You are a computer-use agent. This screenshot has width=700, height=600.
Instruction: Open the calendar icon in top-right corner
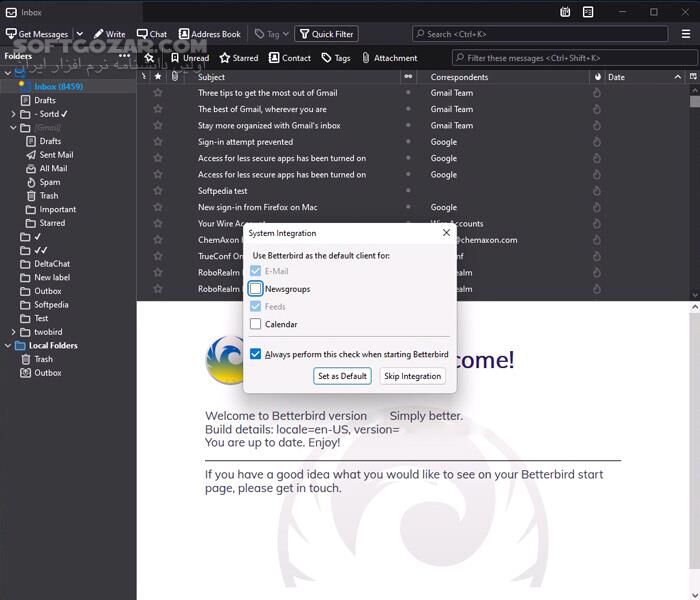tap(566, 12)
